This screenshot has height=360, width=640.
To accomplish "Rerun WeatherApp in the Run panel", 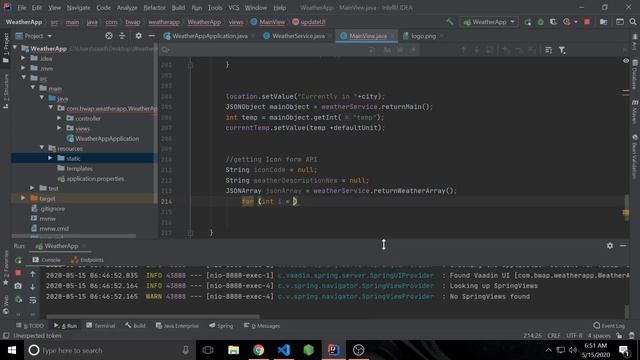I will coord(18,260).
